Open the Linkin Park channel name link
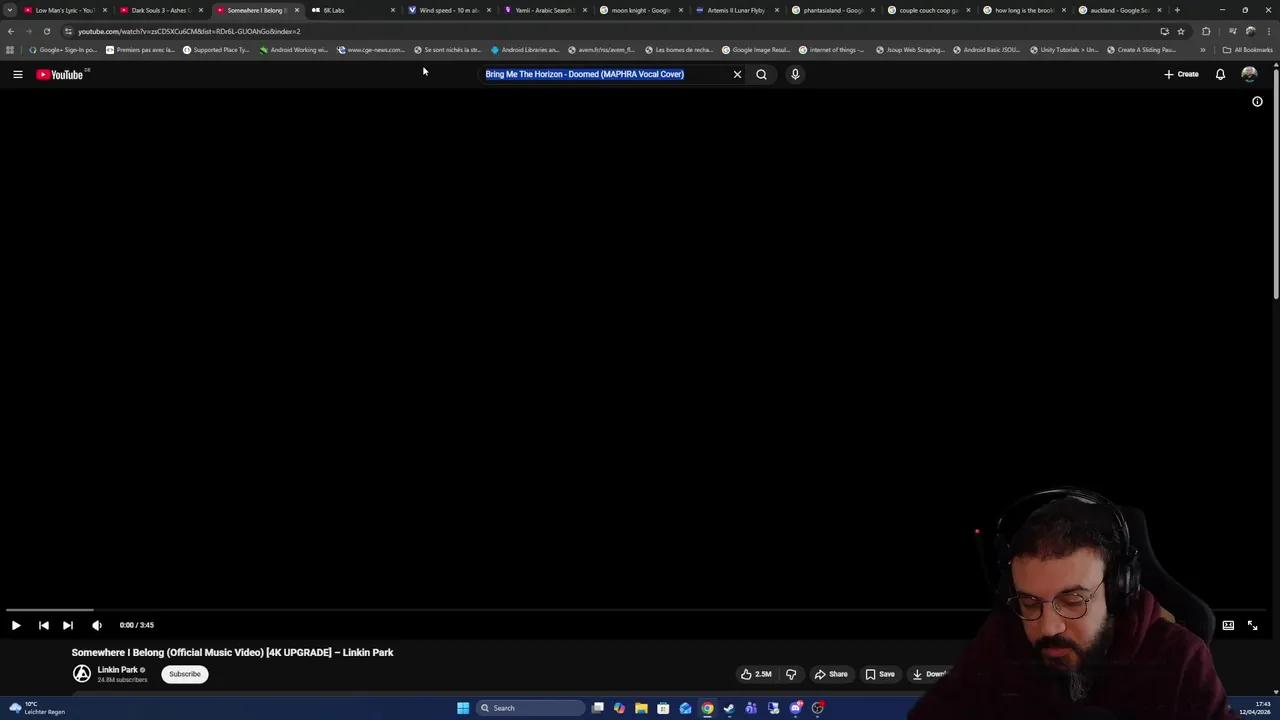The image size is (1280, 720). pyautogui.click(x=117, y=670)
